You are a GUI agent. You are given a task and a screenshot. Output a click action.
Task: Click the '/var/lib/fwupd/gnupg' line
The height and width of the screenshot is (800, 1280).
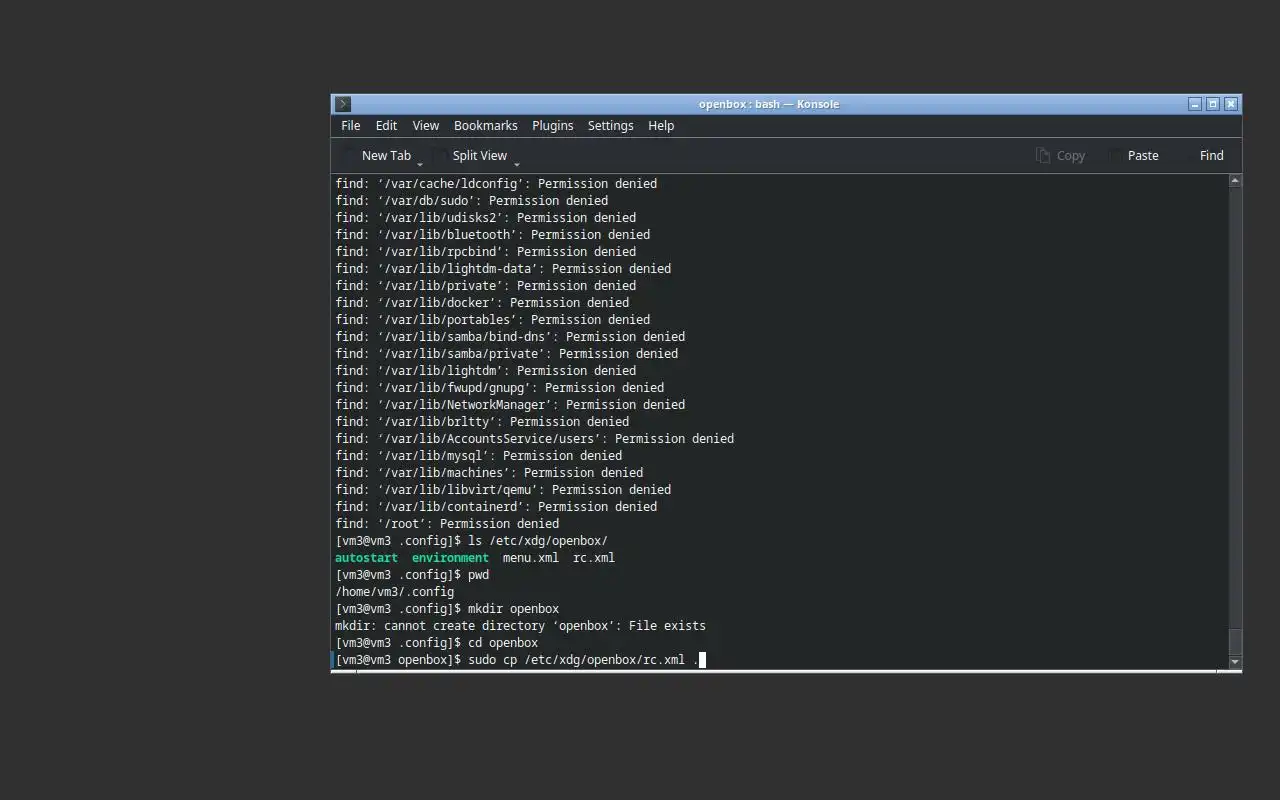(x=499, y=387)
